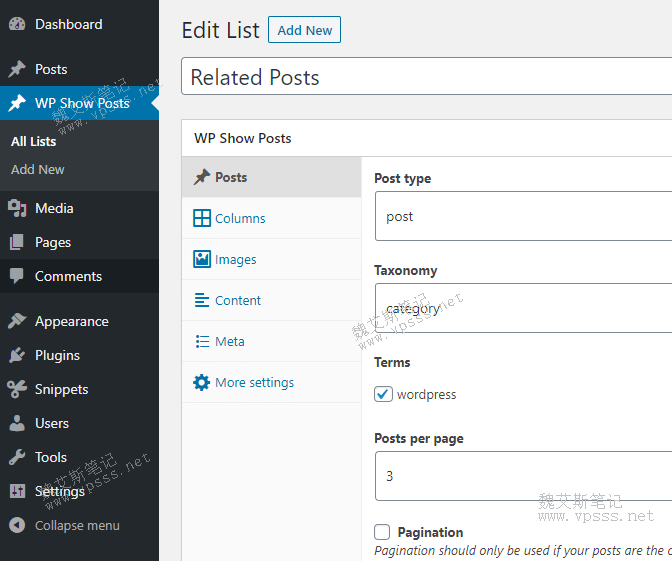The width and height of the screenshot is (672, 561).
Task: Click the Tools wrench icon
Action: pyautogui.click(x=17, y=457)
